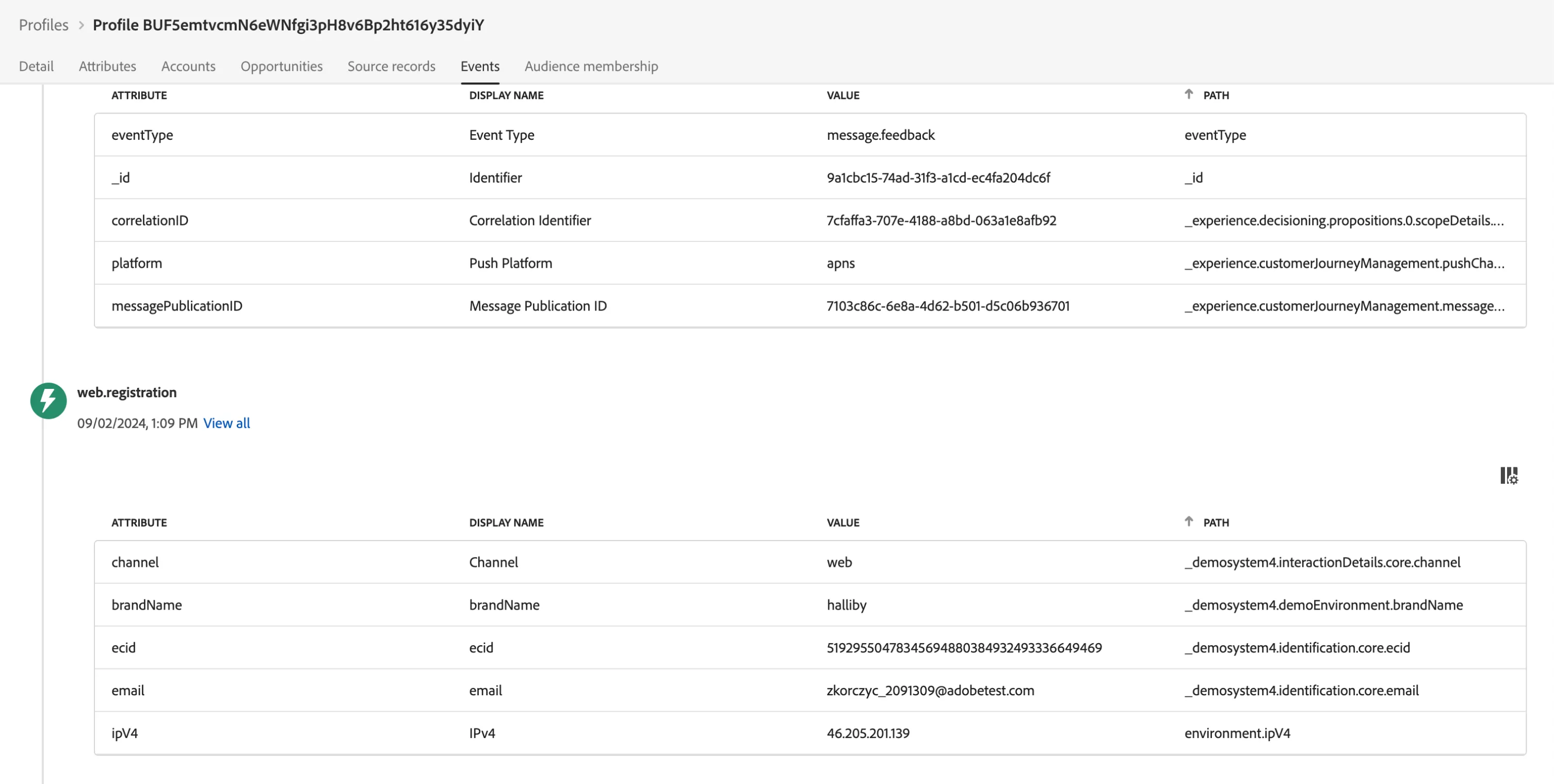Image resolution: width=1554 pixels, height=784 pixels.
Task: Sort by PATH arrow in web.registration table
Action: [x=1188, y=521]
